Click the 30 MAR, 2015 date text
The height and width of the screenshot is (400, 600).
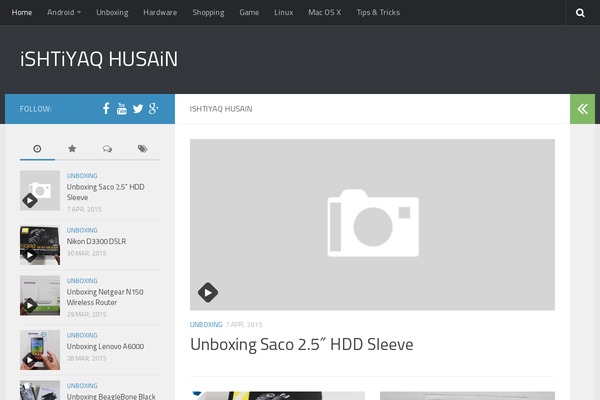[86, 253]
